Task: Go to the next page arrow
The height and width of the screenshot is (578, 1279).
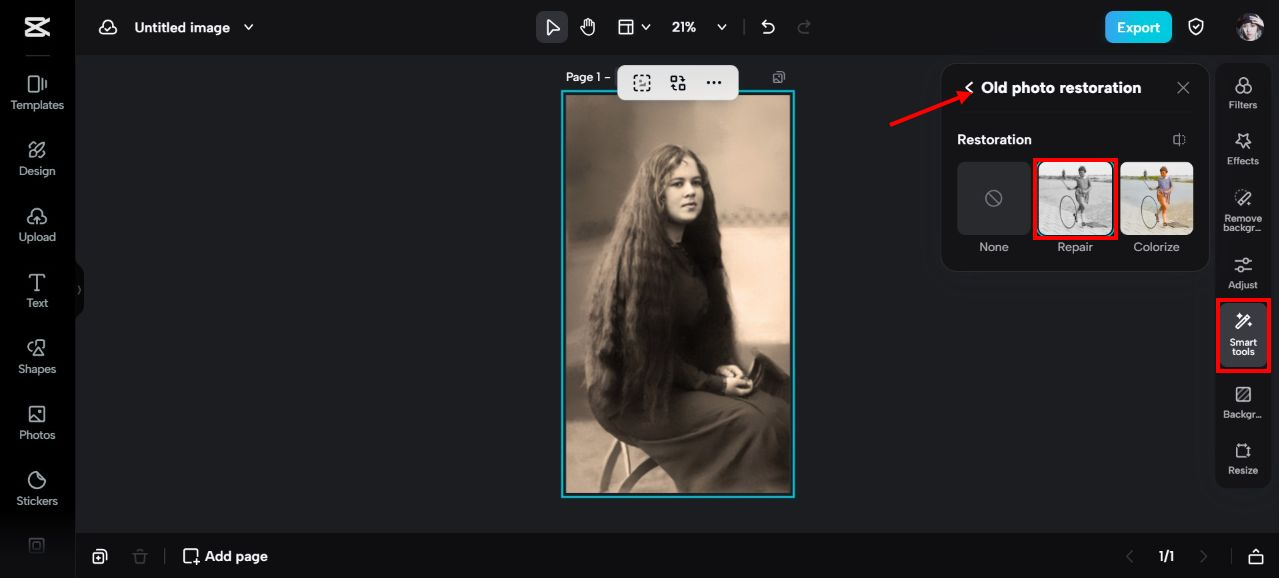Action: pyautogui.click(x=1203, y=556)
